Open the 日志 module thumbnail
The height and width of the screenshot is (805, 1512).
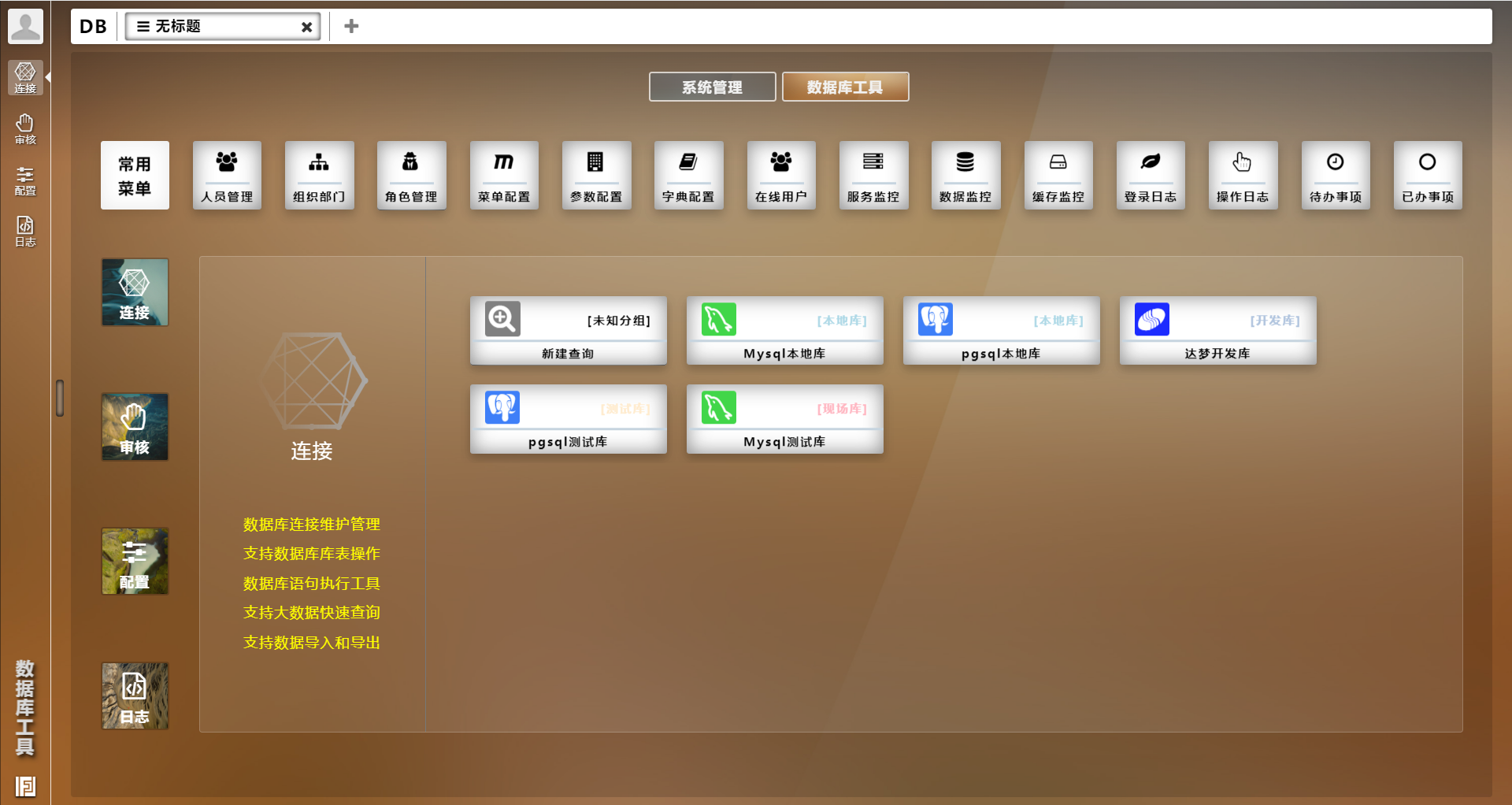click(x=135, y=696)
